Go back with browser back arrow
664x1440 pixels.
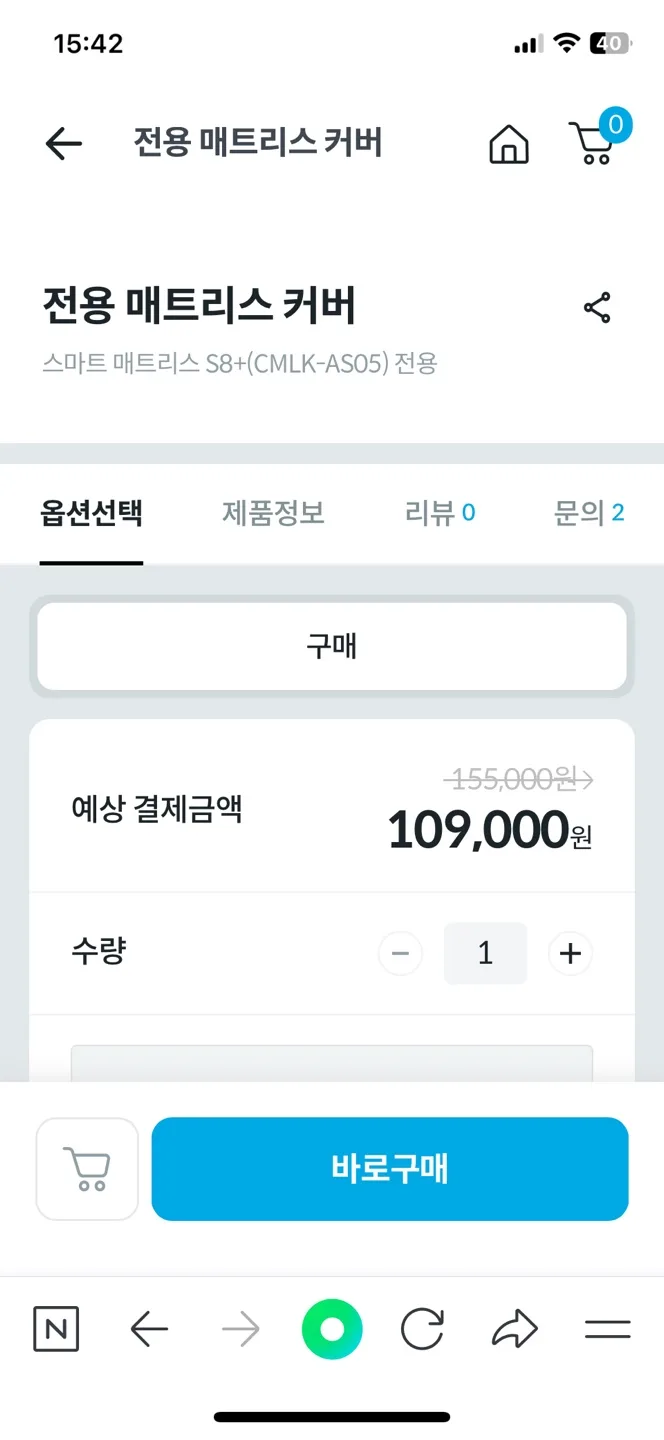[149, 1329]
